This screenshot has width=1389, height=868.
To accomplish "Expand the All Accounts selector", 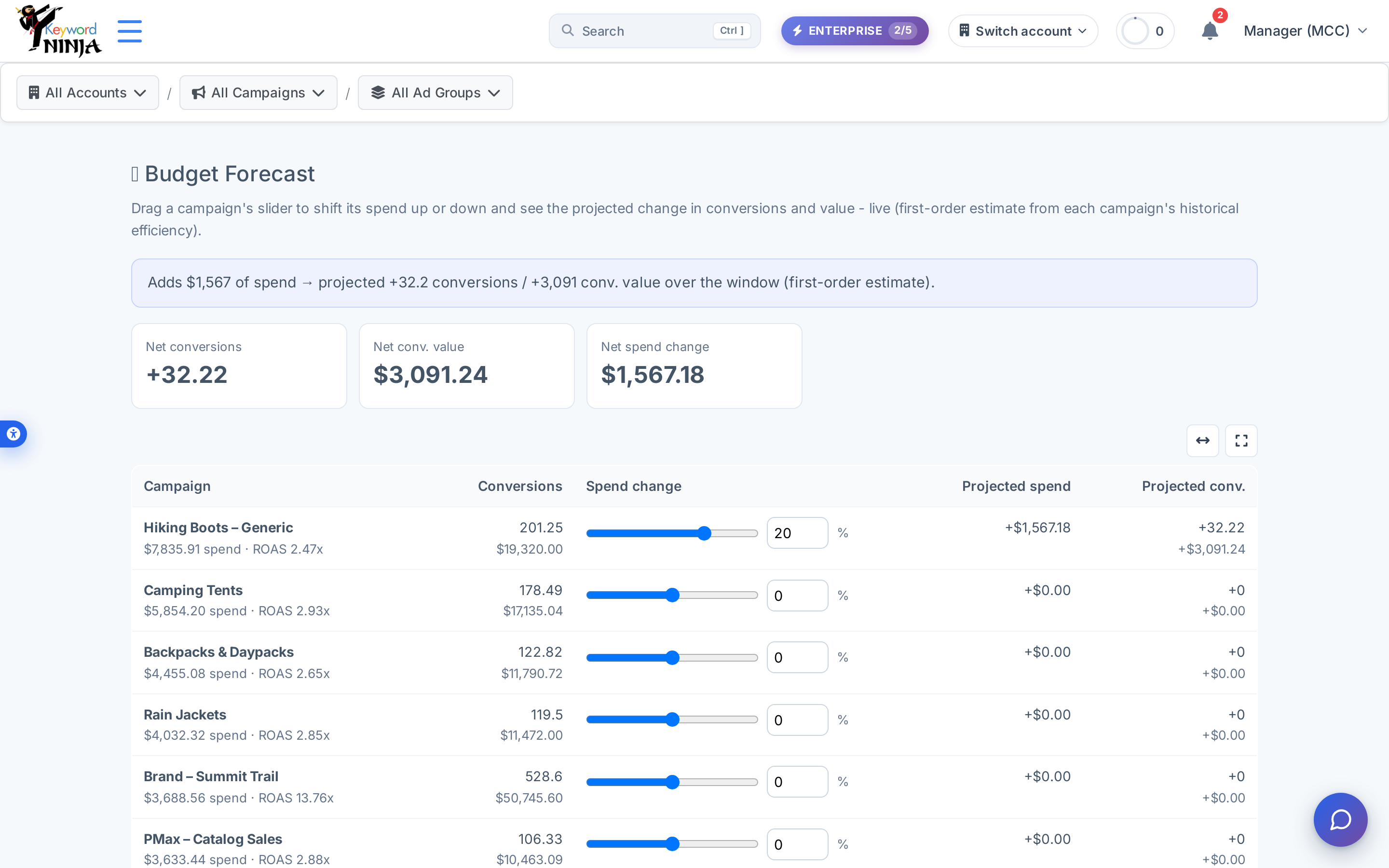I will 88,93.
